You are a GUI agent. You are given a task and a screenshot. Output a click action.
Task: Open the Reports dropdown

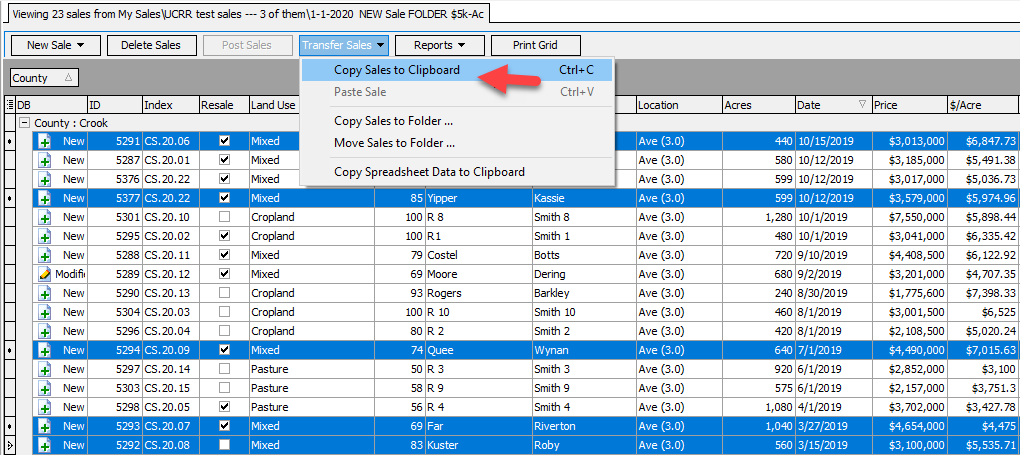tap(440, 45)
